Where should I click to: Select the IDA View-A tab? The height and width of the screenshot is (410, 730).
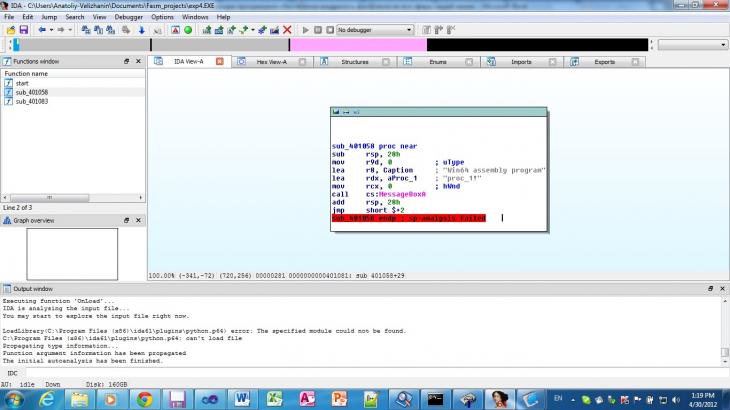(188, 61)
